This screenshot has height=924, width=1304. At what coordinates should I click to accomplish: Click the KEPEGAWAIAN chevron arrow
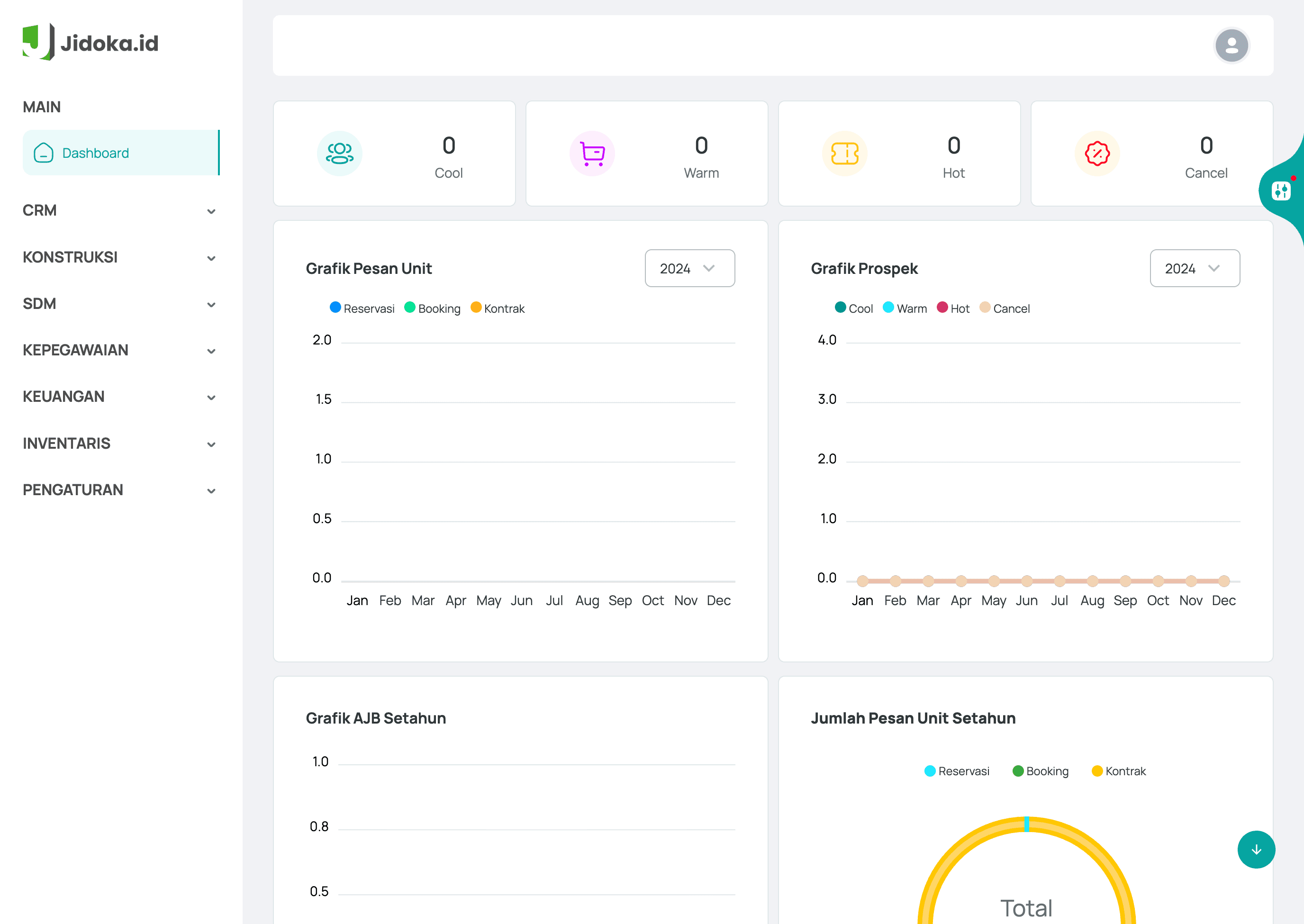(211, 351)
